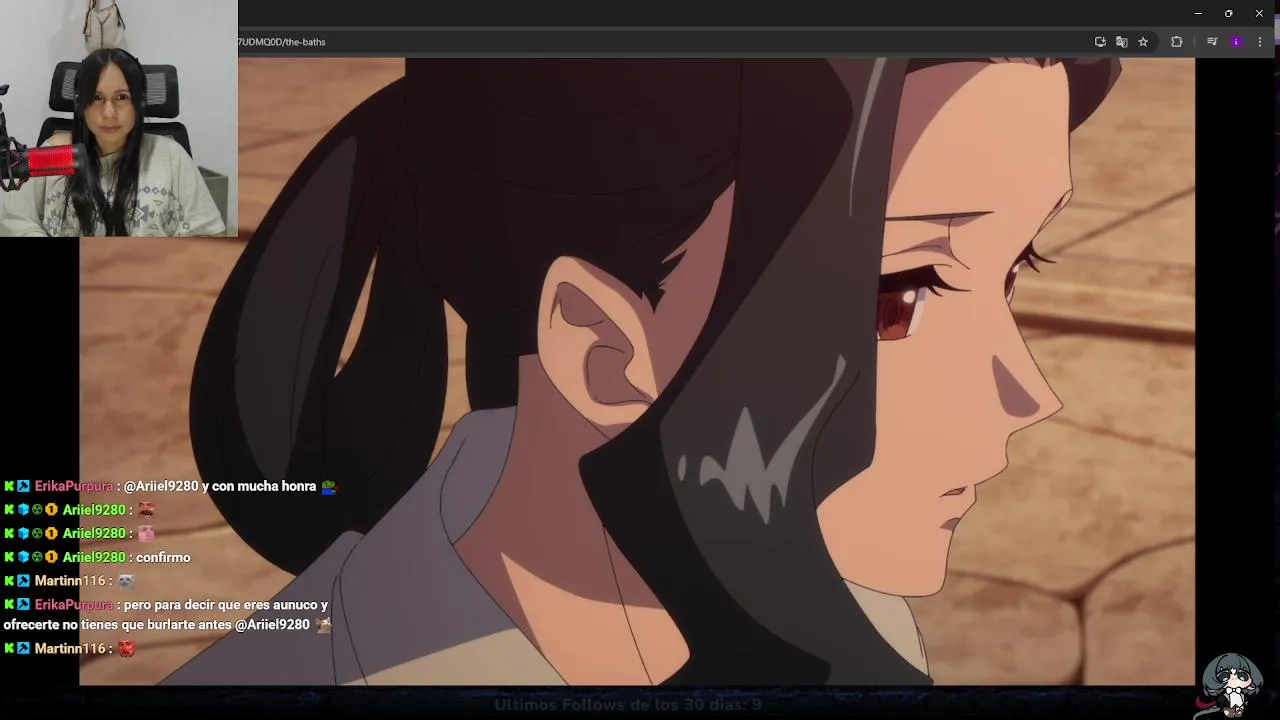Restore down the browser window
This screenshot has height=720, width=1280.
[1228, 13]
